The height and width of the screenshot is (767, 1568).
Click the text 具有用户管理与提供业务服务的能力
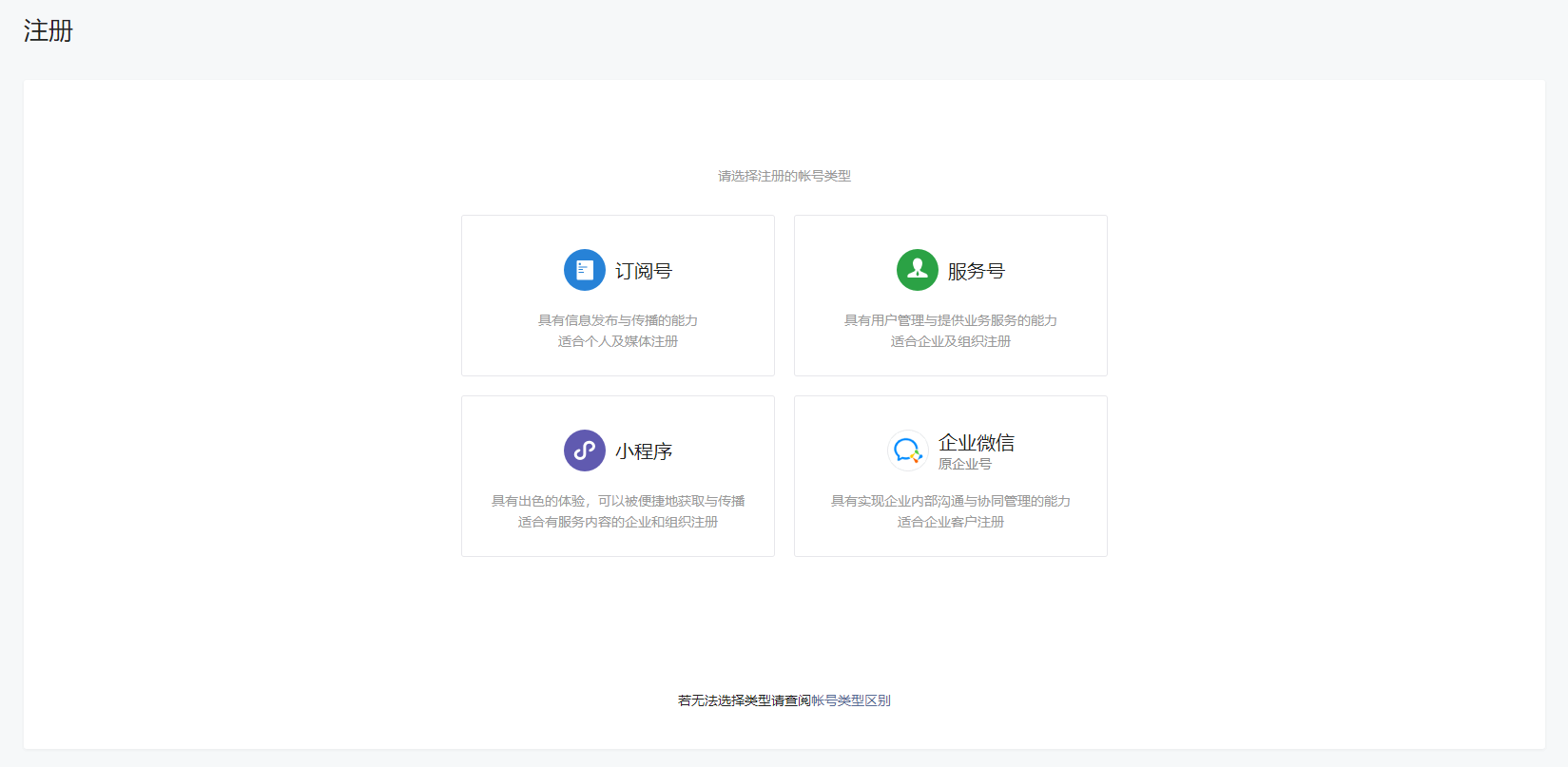click(x=951, y=320)
